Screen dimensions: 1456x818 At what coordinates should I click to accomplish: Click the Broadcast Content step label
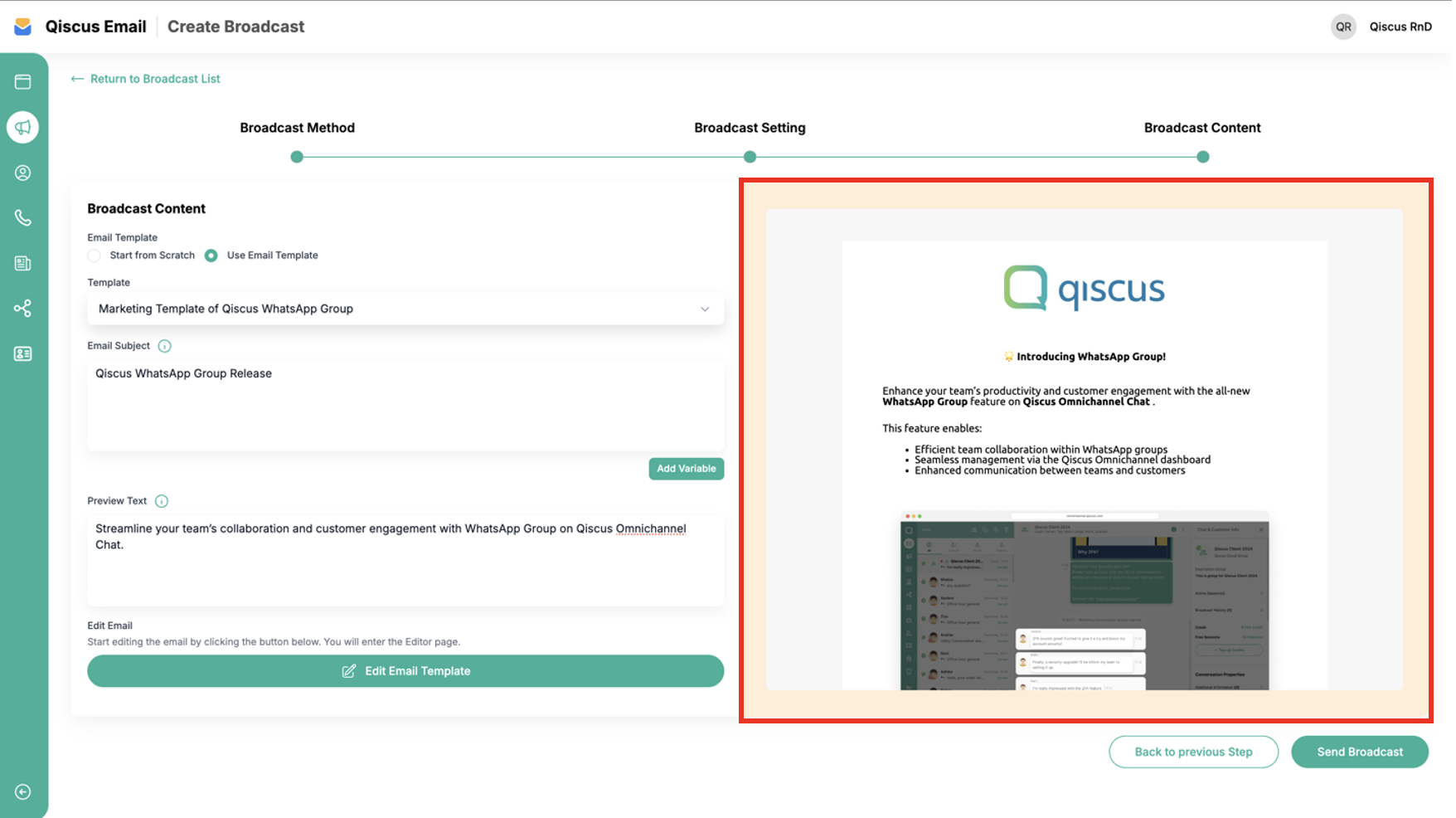coord(1202,128)
